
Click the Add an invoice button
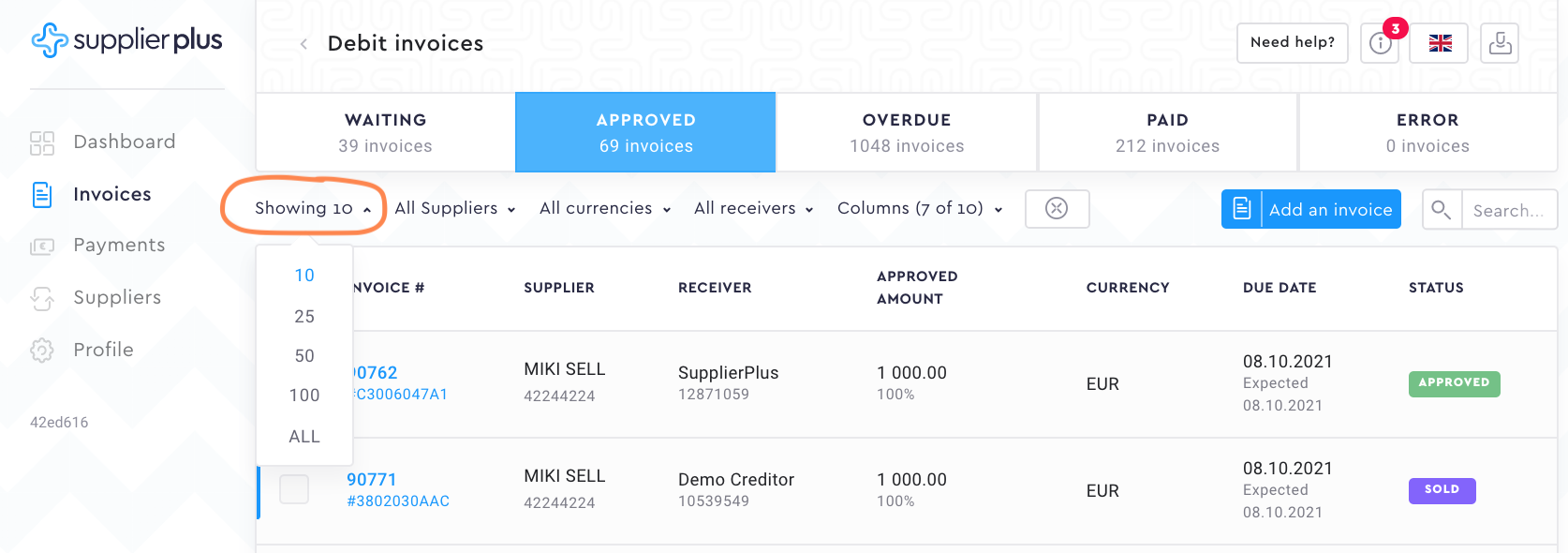point(1311,209)
